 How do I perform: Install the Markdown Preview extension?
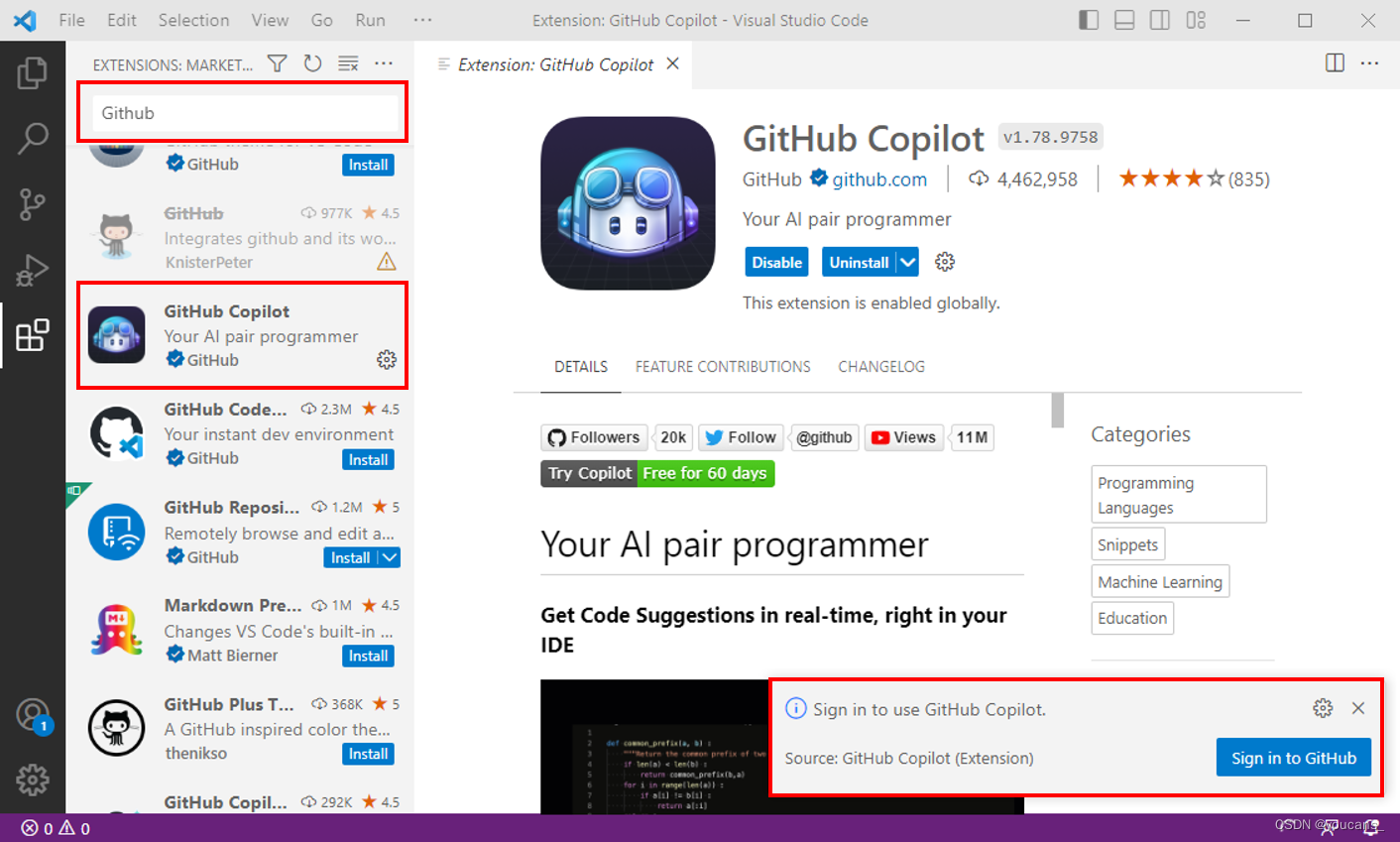click(x=368, y=656)
